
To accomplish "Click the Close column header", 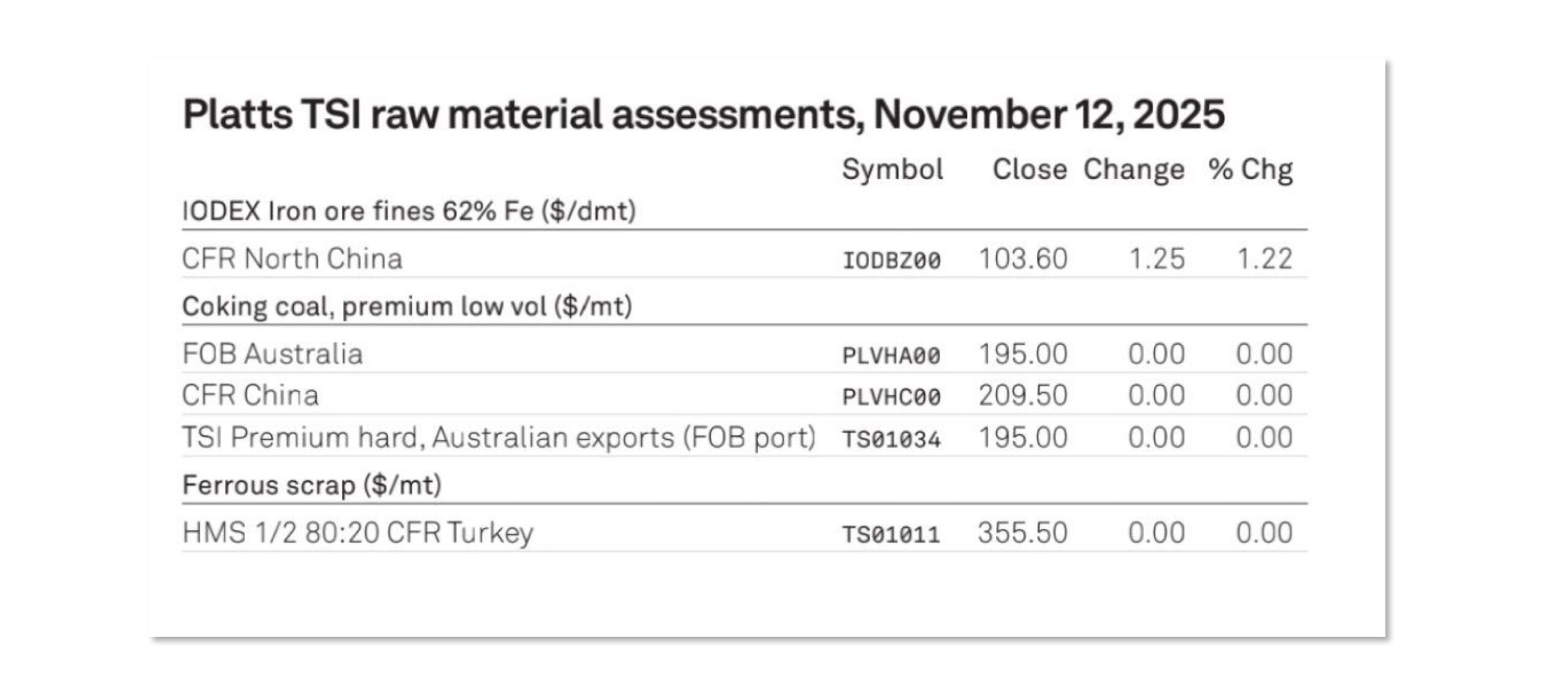I will pos(1029,170).
